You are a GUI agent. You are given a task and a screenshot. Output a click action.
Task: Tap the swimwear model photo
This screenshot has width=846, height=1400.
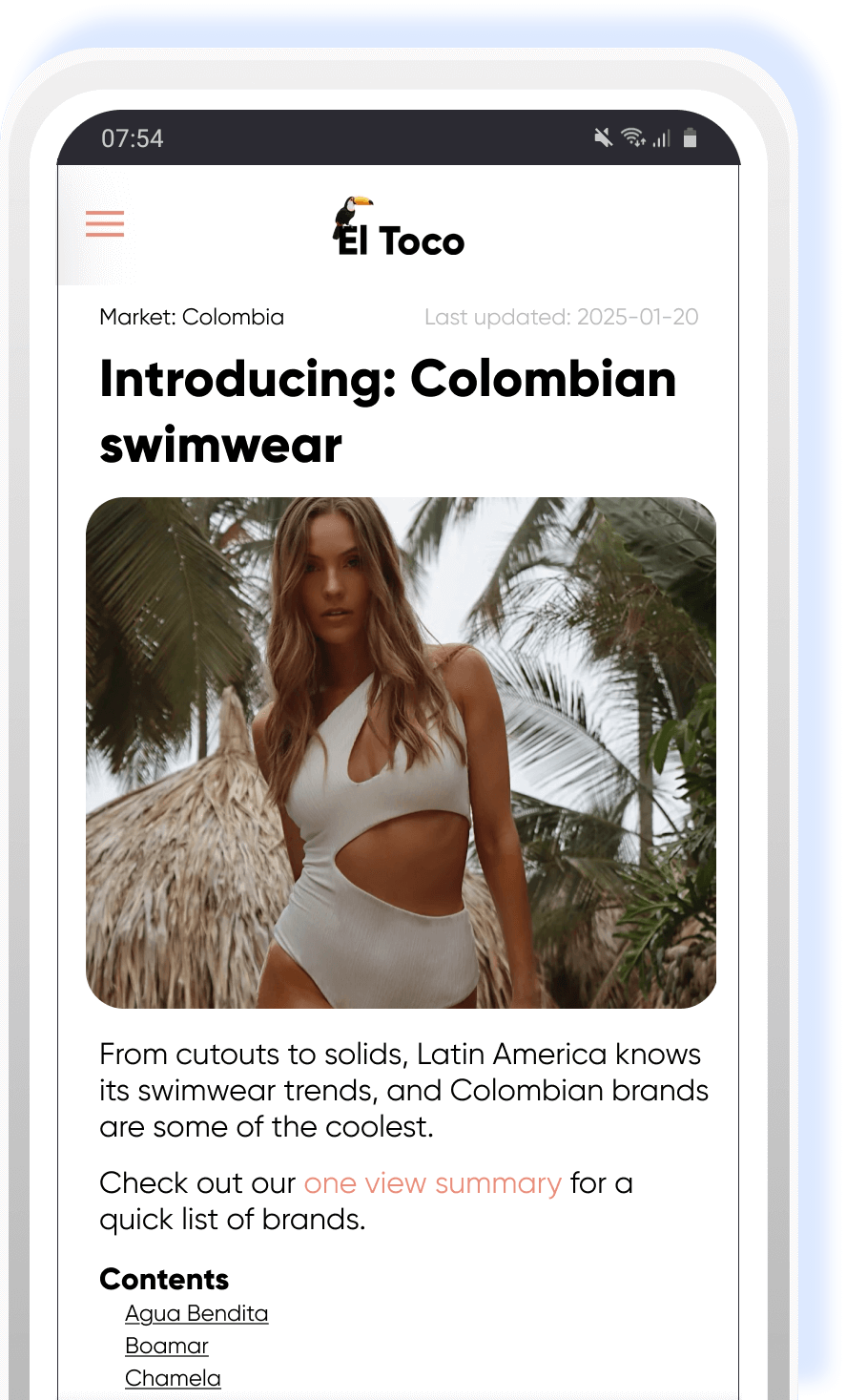pos(401,753)
